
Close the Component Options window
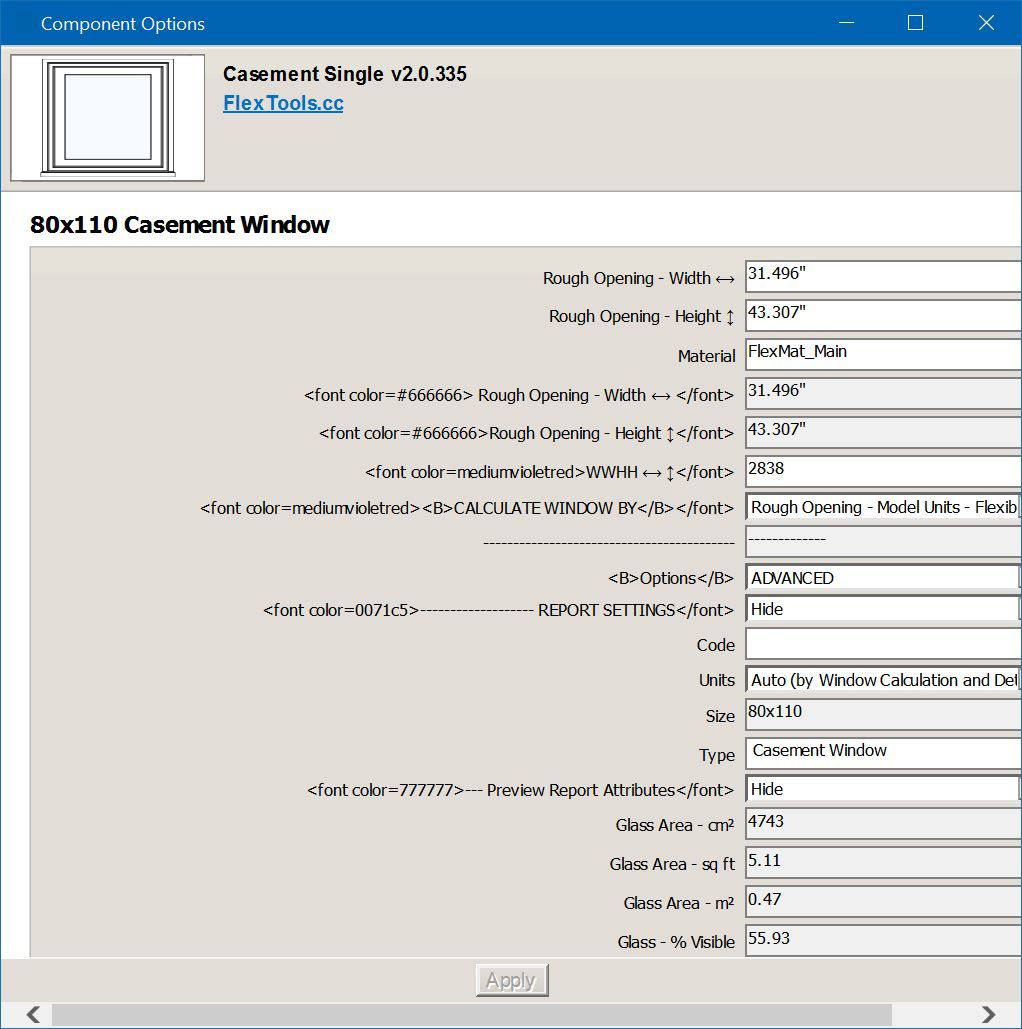point(986,23)
